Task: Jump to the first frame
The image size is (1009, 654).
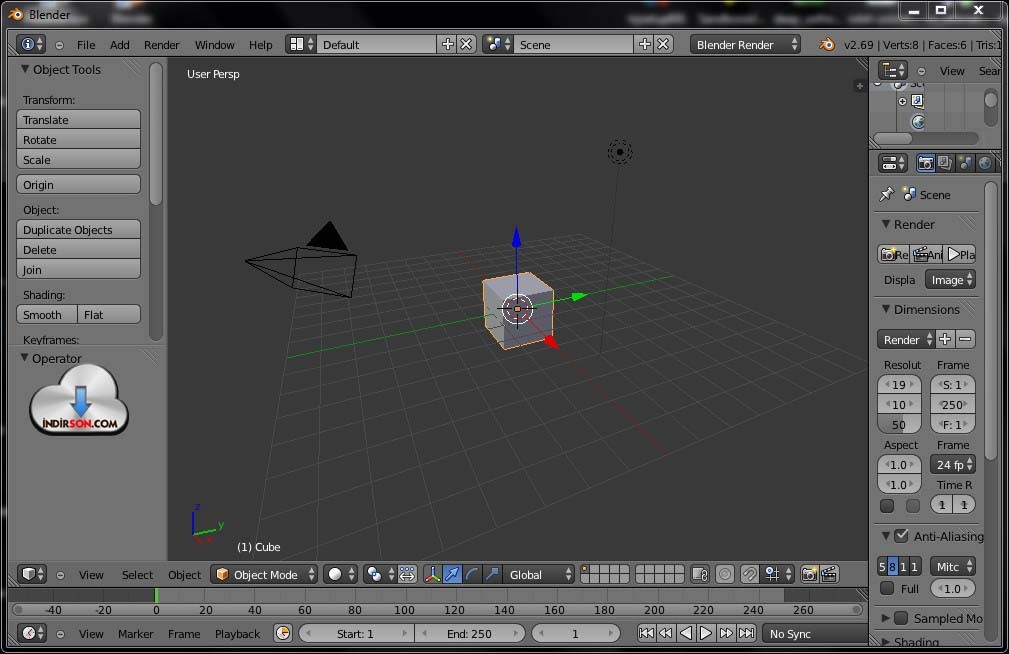Action: click(x=646, y=633)
